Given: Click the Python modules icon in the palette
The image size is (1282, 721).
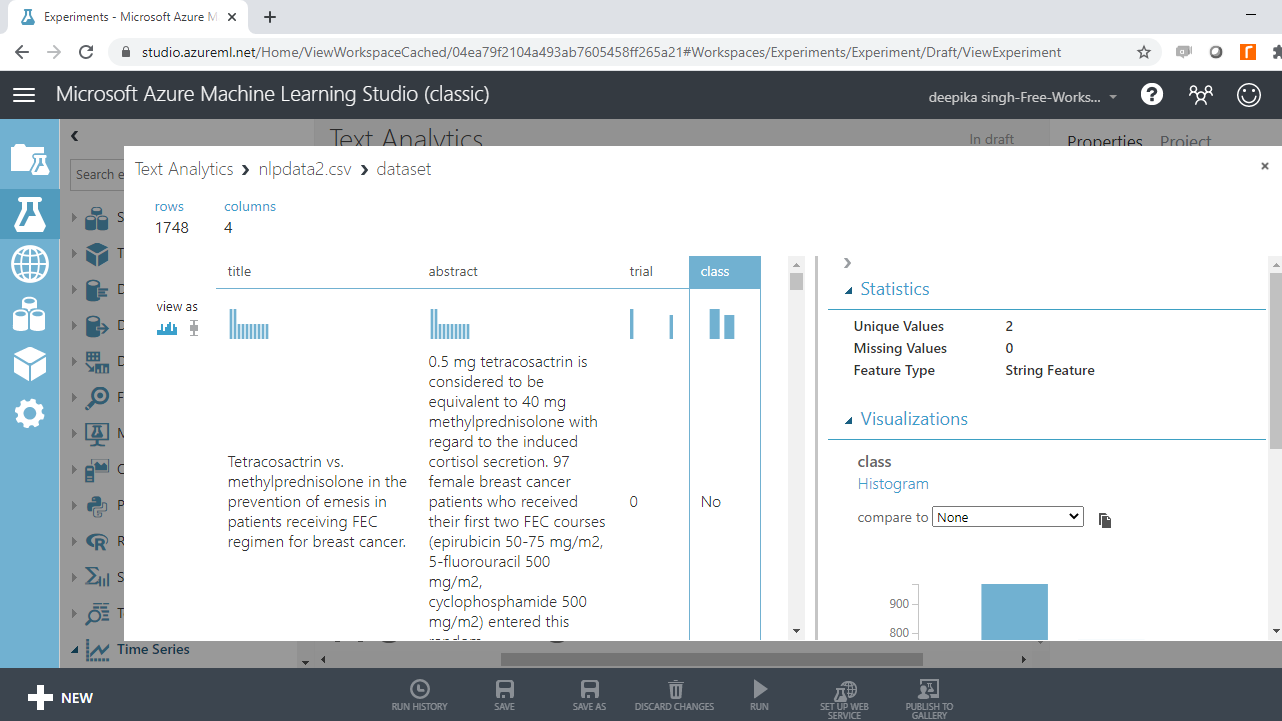Looking at the screenshot, I should point(97,505).
